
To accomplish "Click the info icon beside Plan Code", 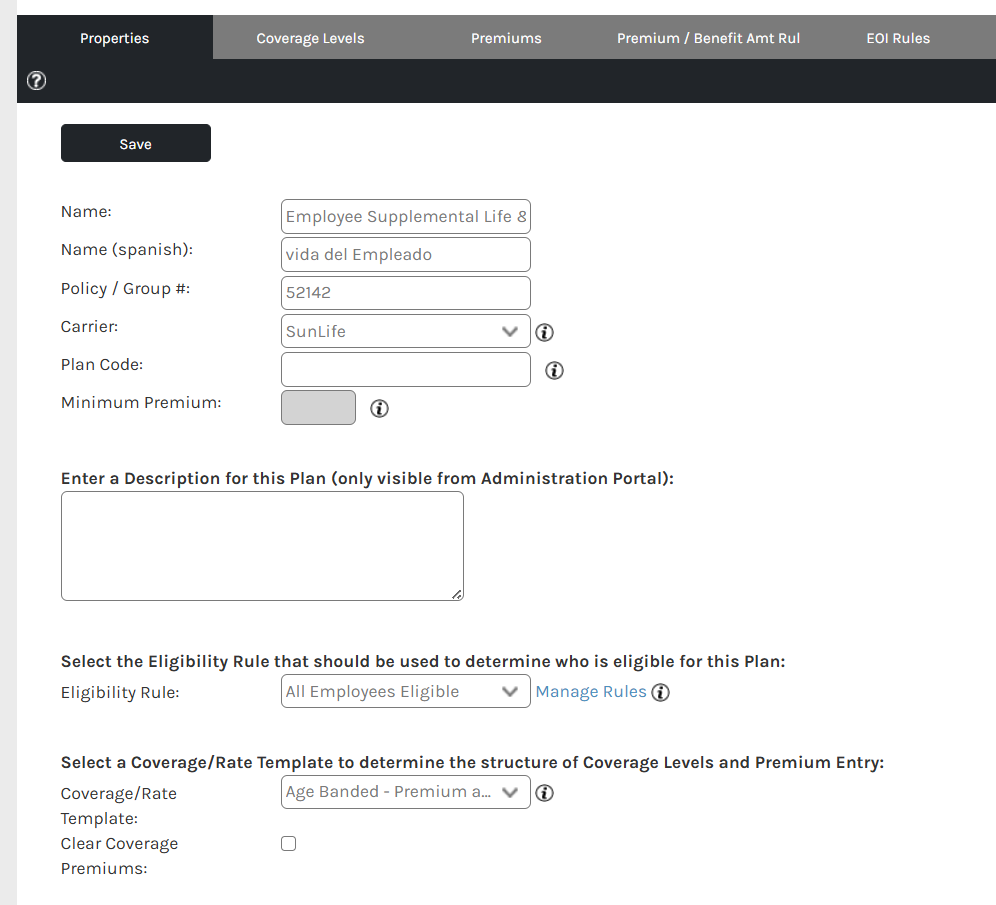I will (555, 370).
